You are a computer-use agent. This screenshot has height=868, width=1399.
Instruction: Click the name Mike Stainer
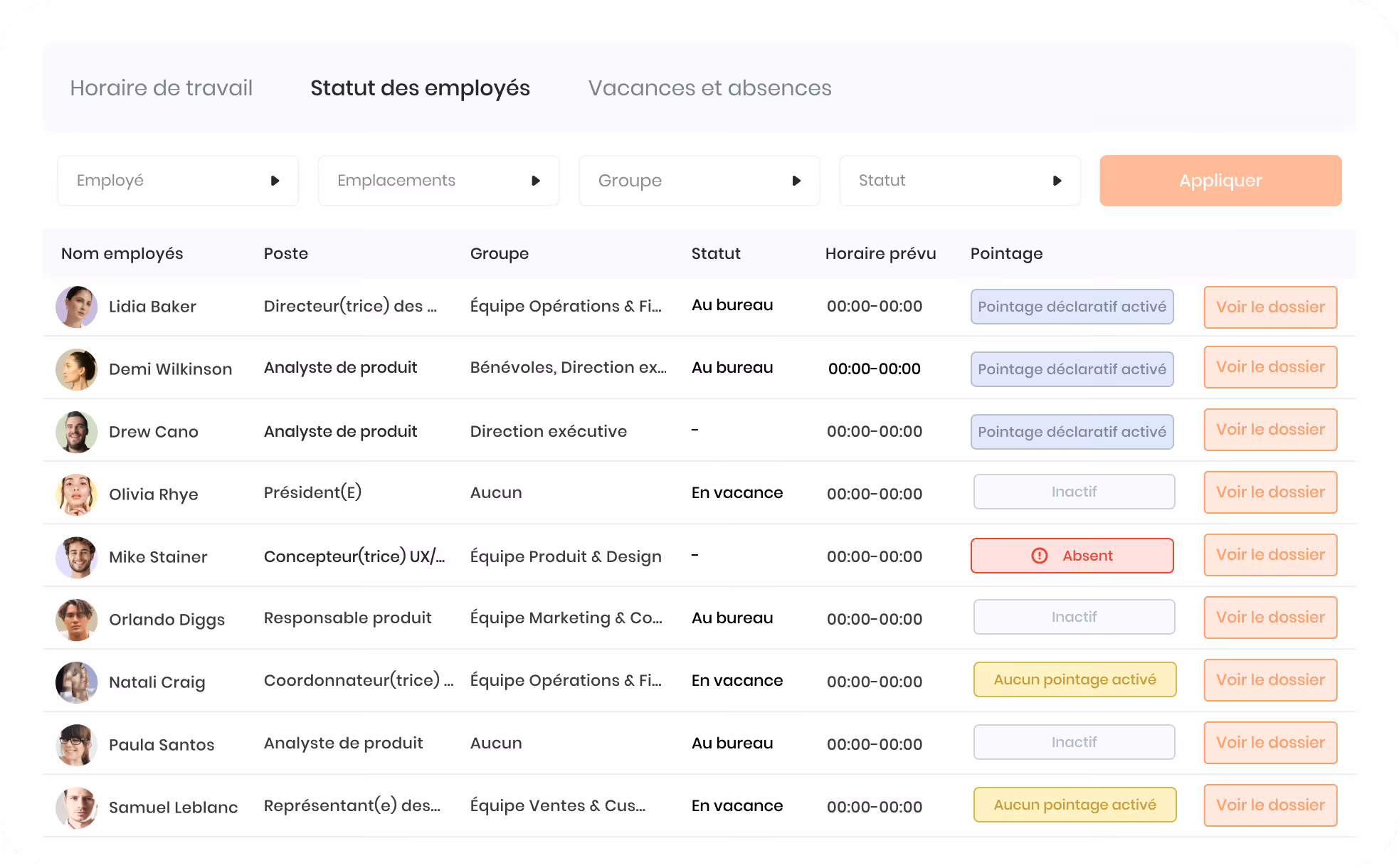(x=158, y=557)
